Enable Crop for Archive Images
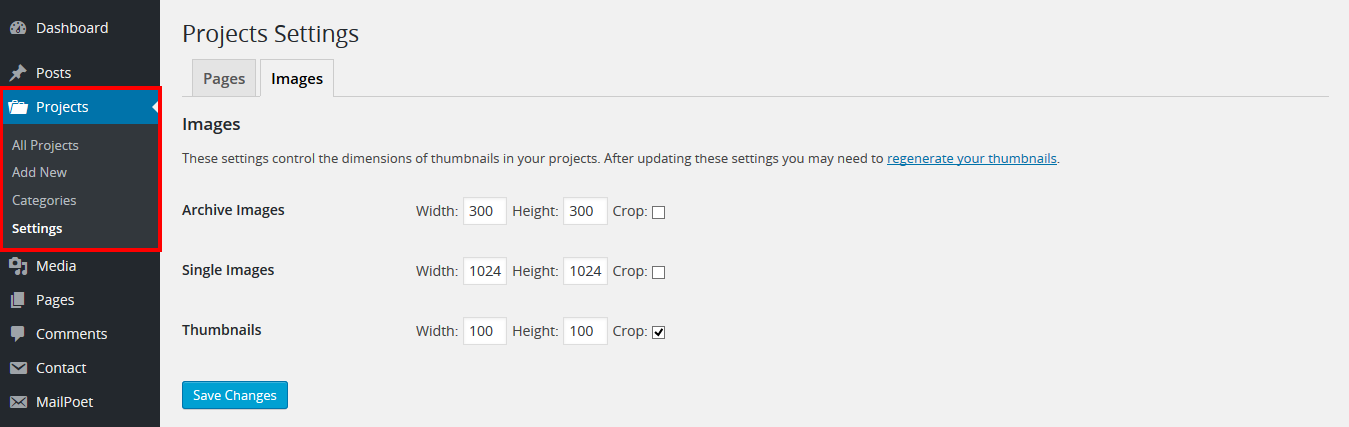The width and height of the screenshot is (1349, 427). (x=658, y=212)
